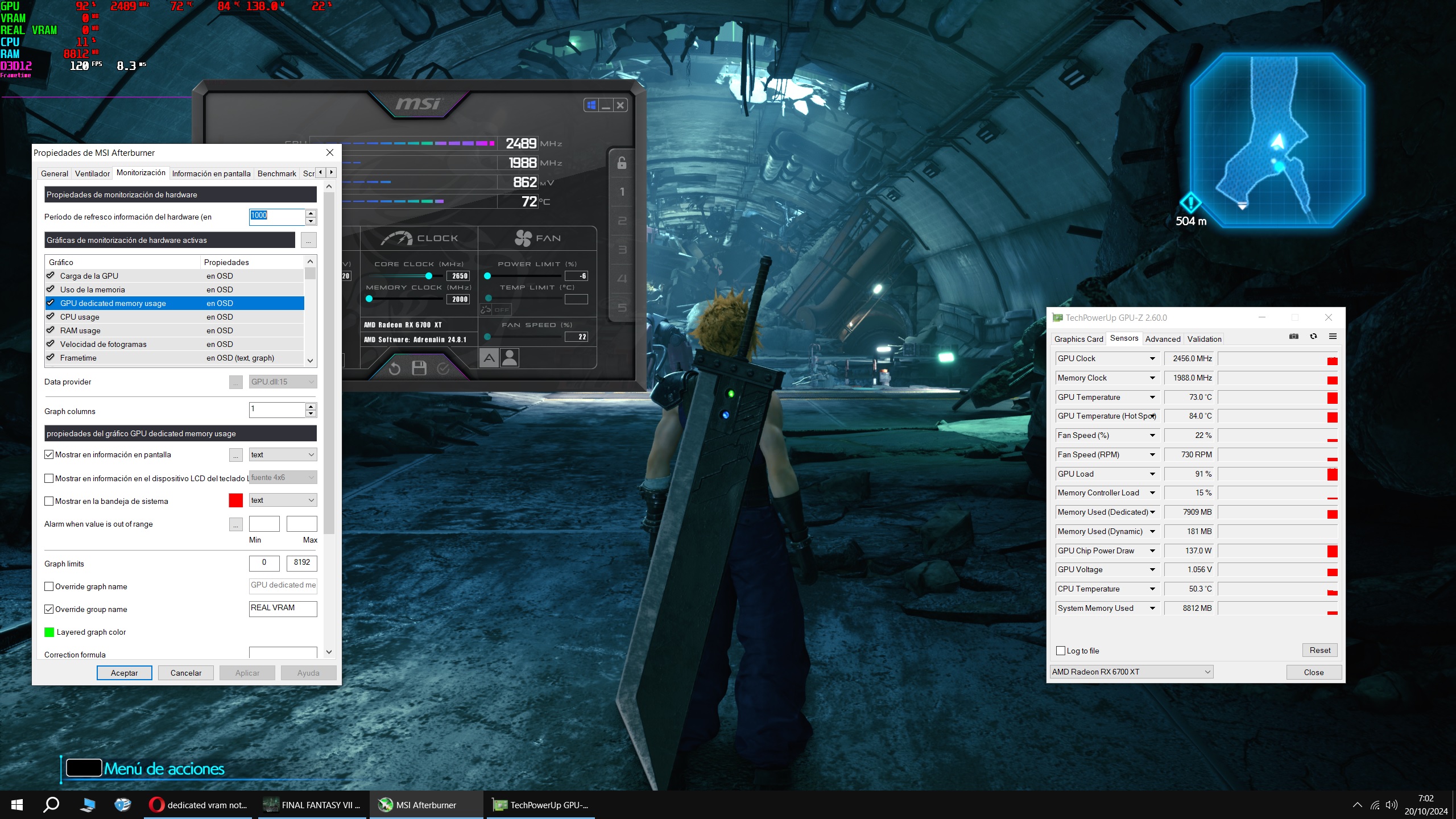Click the Core Clock slider handle
The width and height of the screenshot is (1456, 819).
[x=429, y=276]
